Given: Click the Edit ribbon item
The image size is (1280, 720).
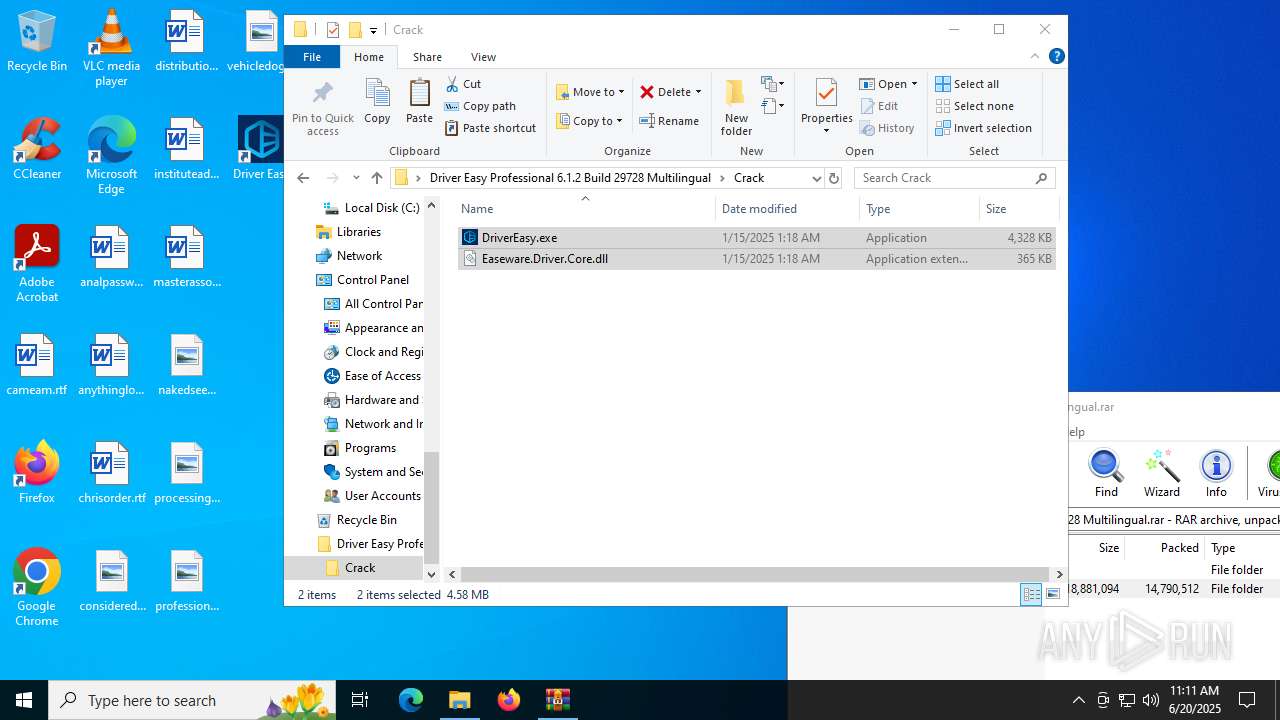Looking at the screenshot, I should (x=879, y=106).
